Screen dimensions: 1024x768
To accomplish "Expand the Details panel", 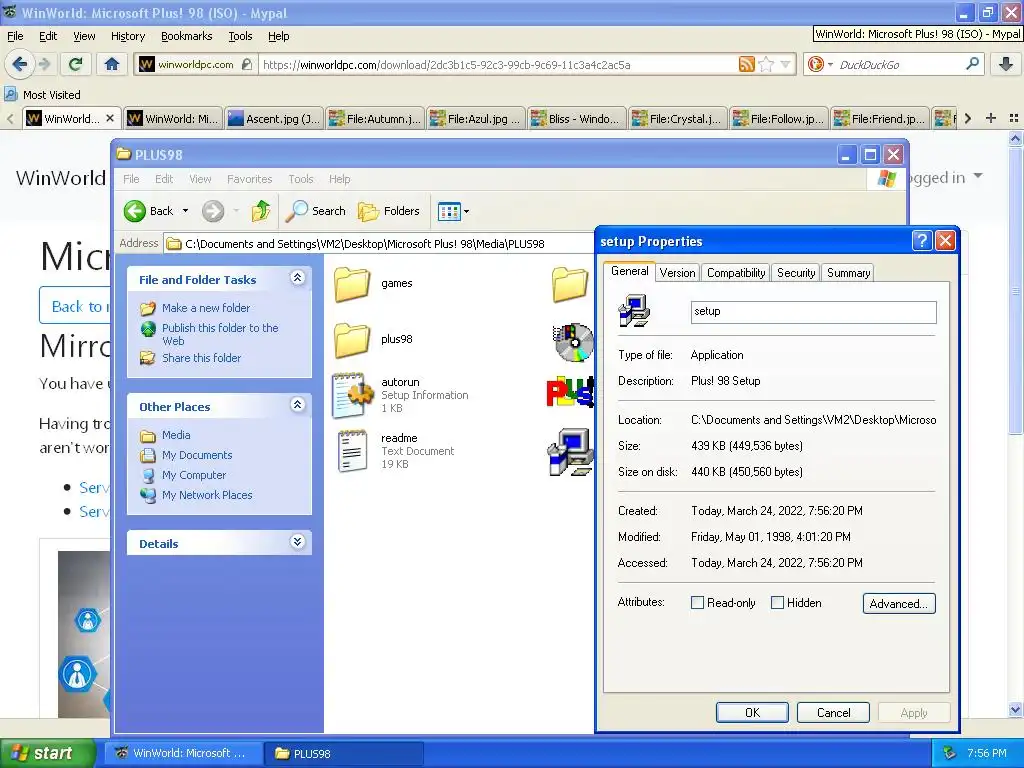I will tap(297, 542).
